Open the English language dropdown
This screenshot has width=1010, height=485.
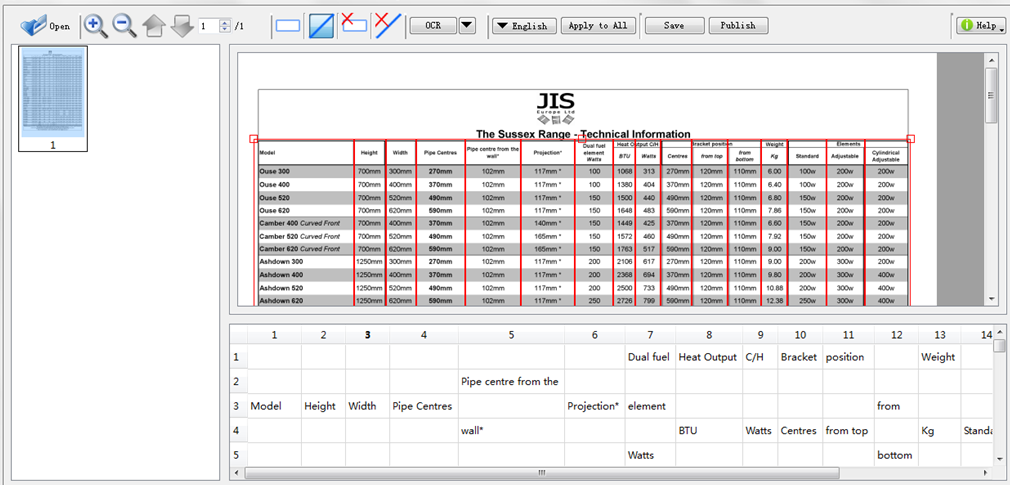(522, 26)
